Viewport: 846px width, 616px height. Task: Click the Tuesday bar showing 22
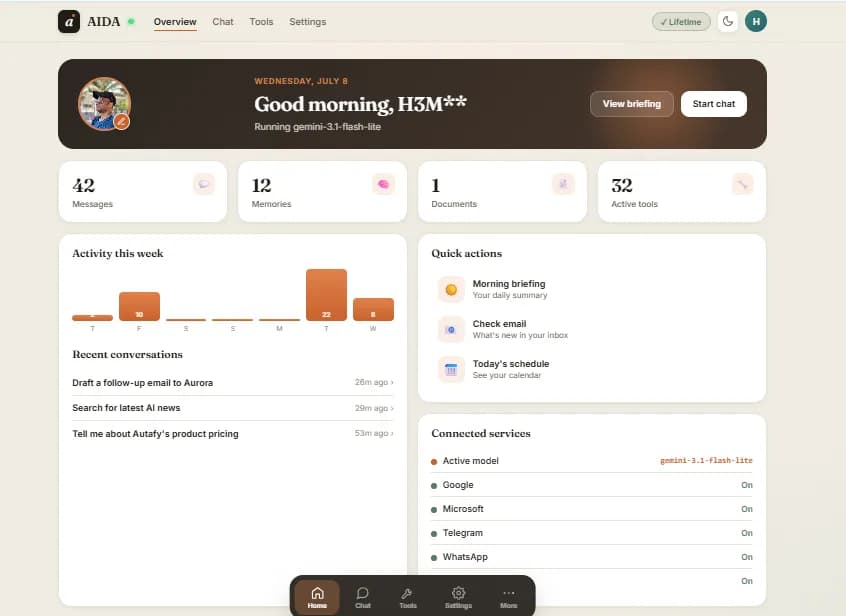326,295
